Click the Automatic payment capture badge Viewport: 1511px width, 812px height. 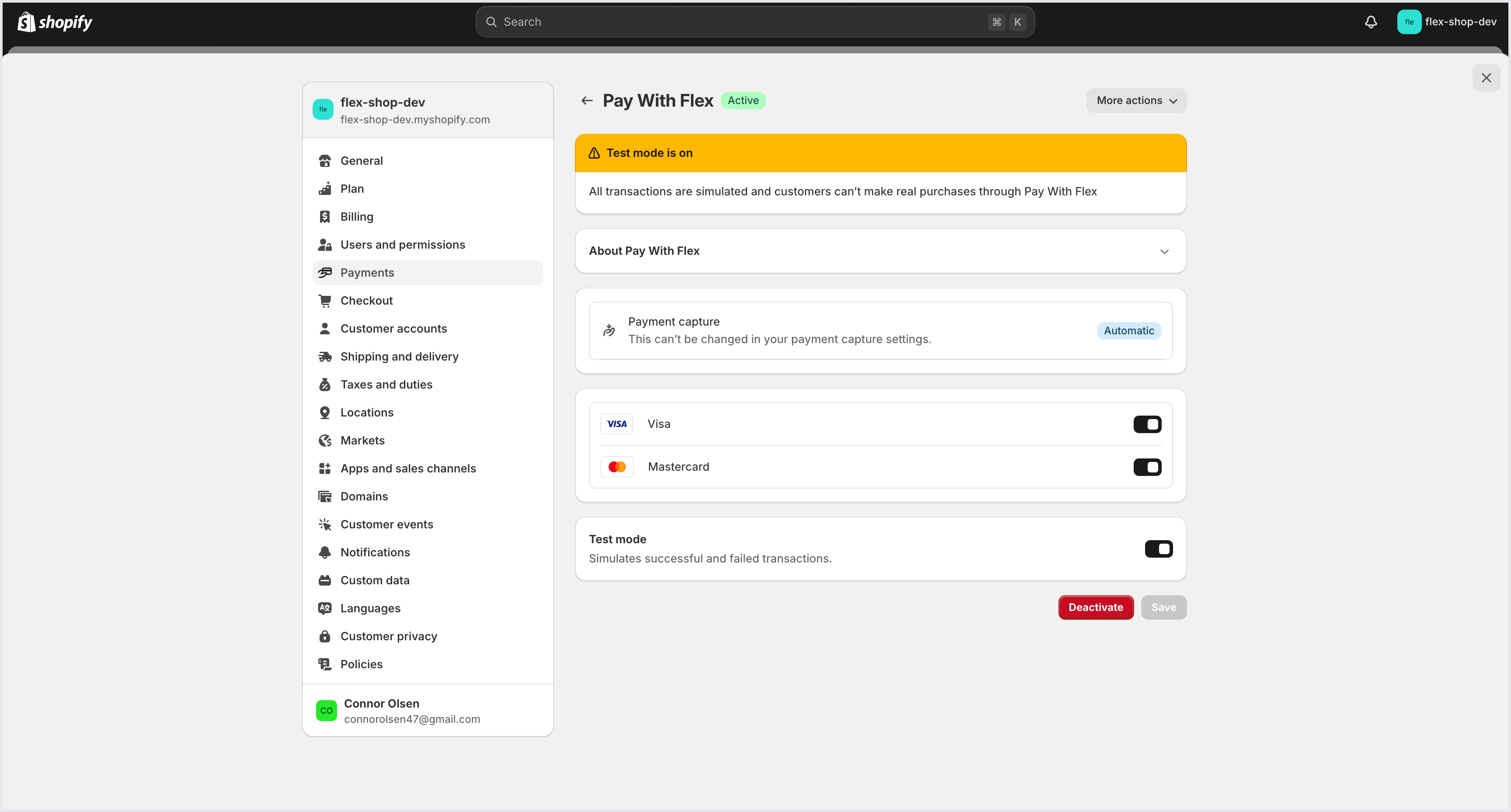click(x=1128, y=331)
